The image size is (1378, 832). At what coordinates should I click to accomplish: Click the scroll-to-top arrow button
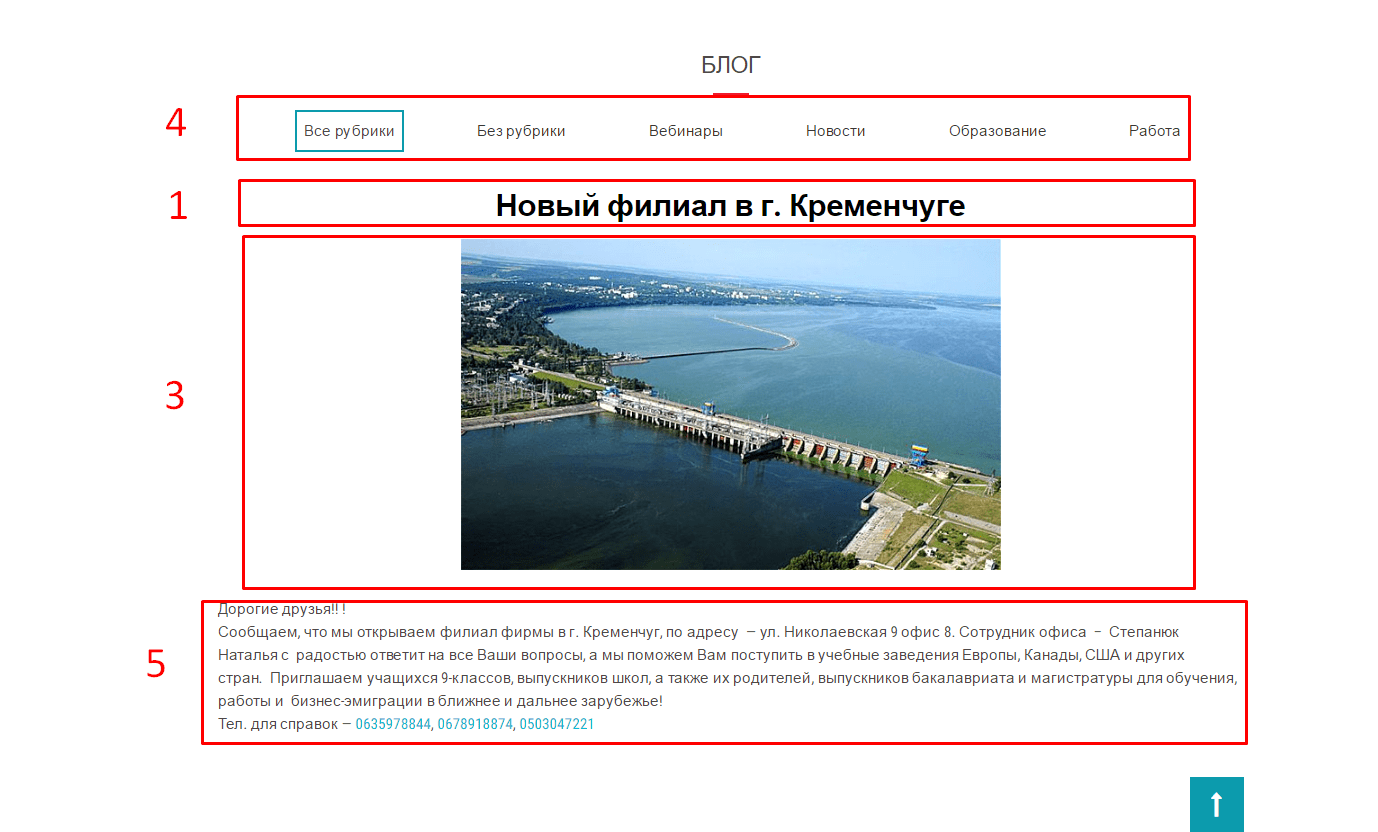coord(1217,804)
